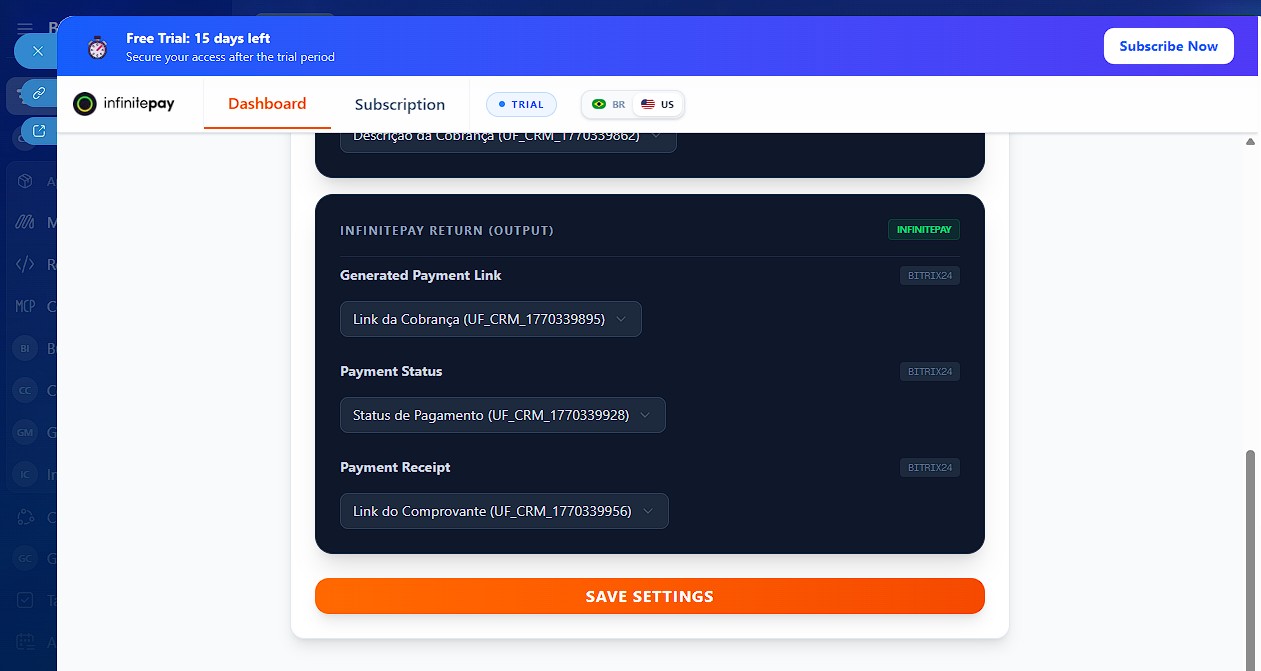Click the hamburger menu icon
1261x671 pixels.
click(x=24, y=28)
